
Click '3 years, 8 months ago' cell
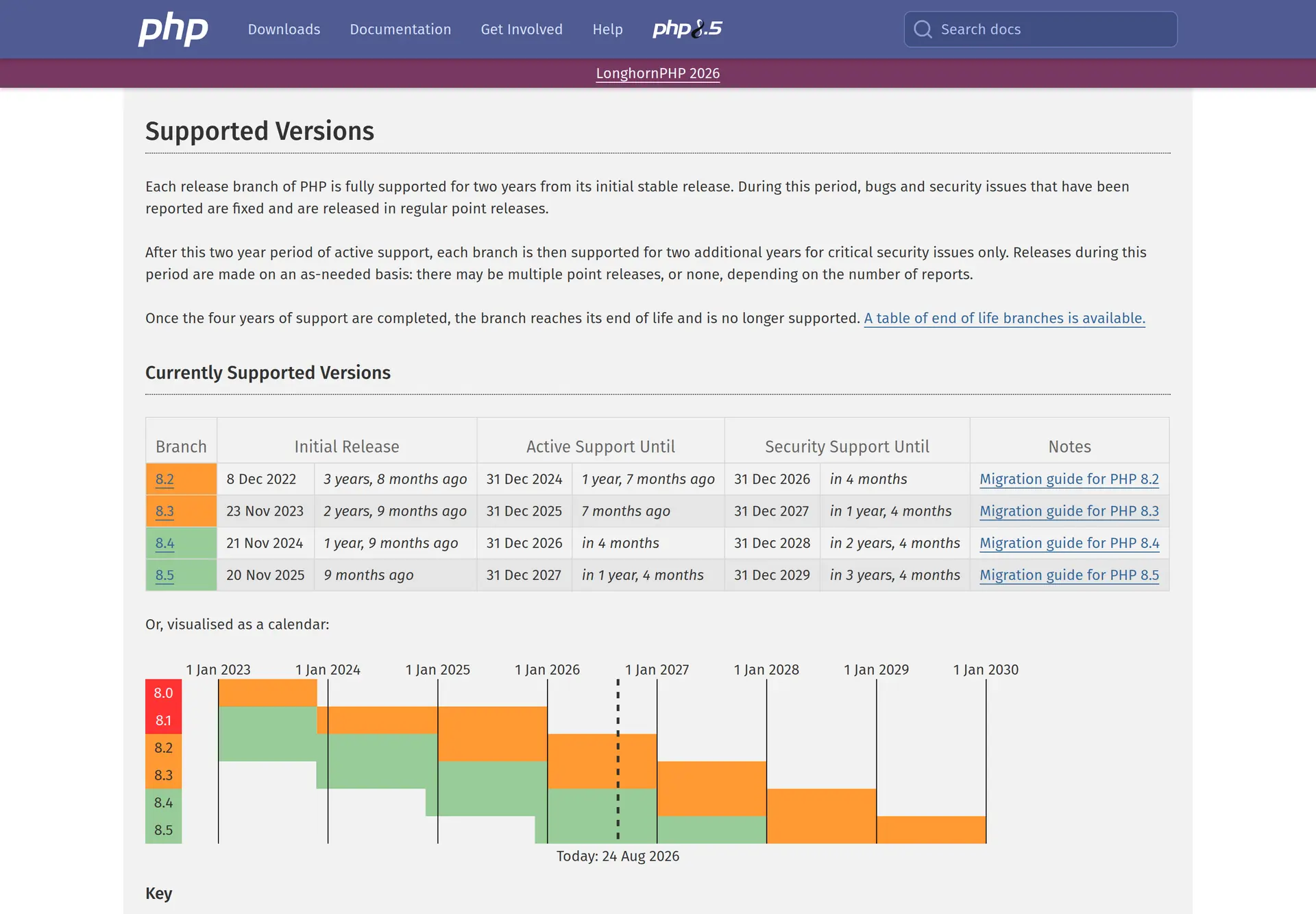[x=395, y=479]
